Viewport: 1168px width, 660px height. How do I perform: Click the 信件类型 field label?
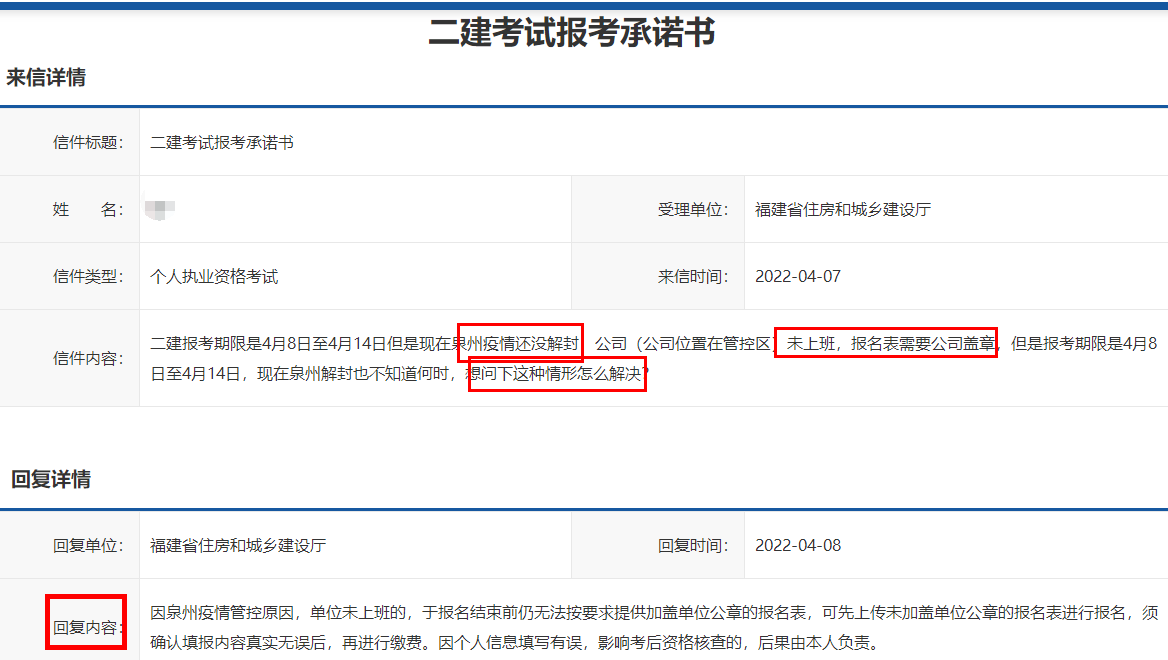88,276
